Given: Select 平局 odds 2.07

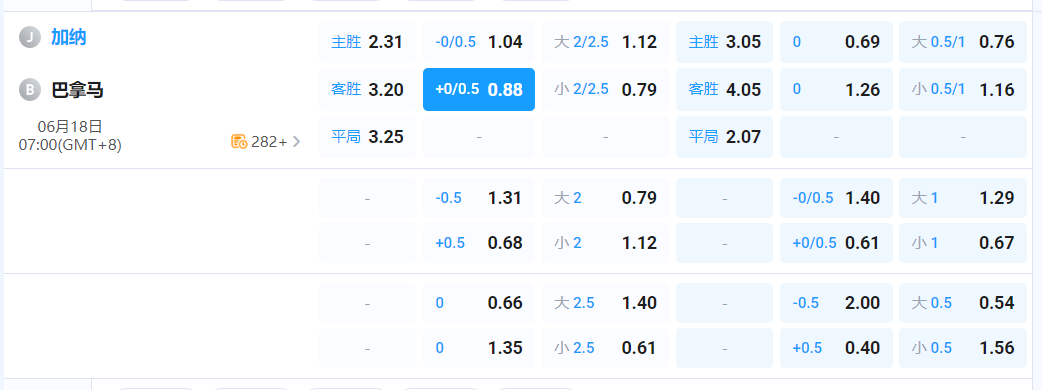Looking at the screenshot, I should point(724,137).
